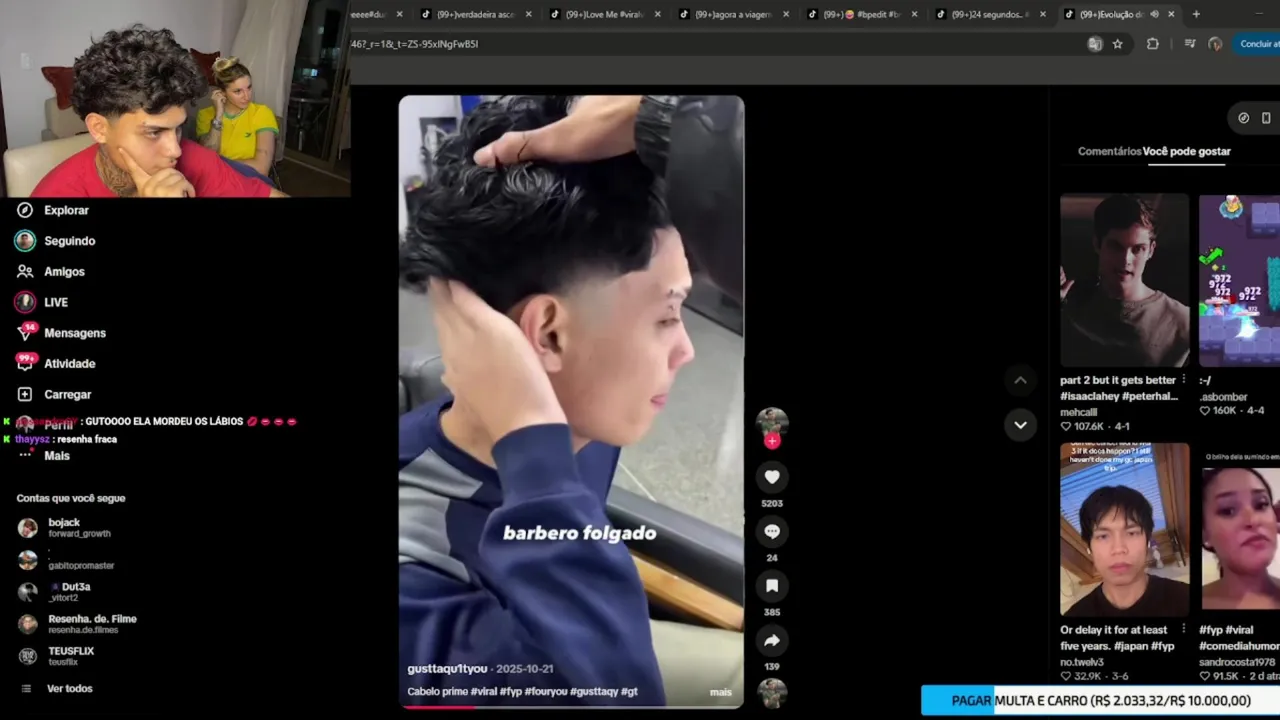This screenshot has height=720, width=1280.
Task: Open creator avatar above like button
Action: [772, 423]
